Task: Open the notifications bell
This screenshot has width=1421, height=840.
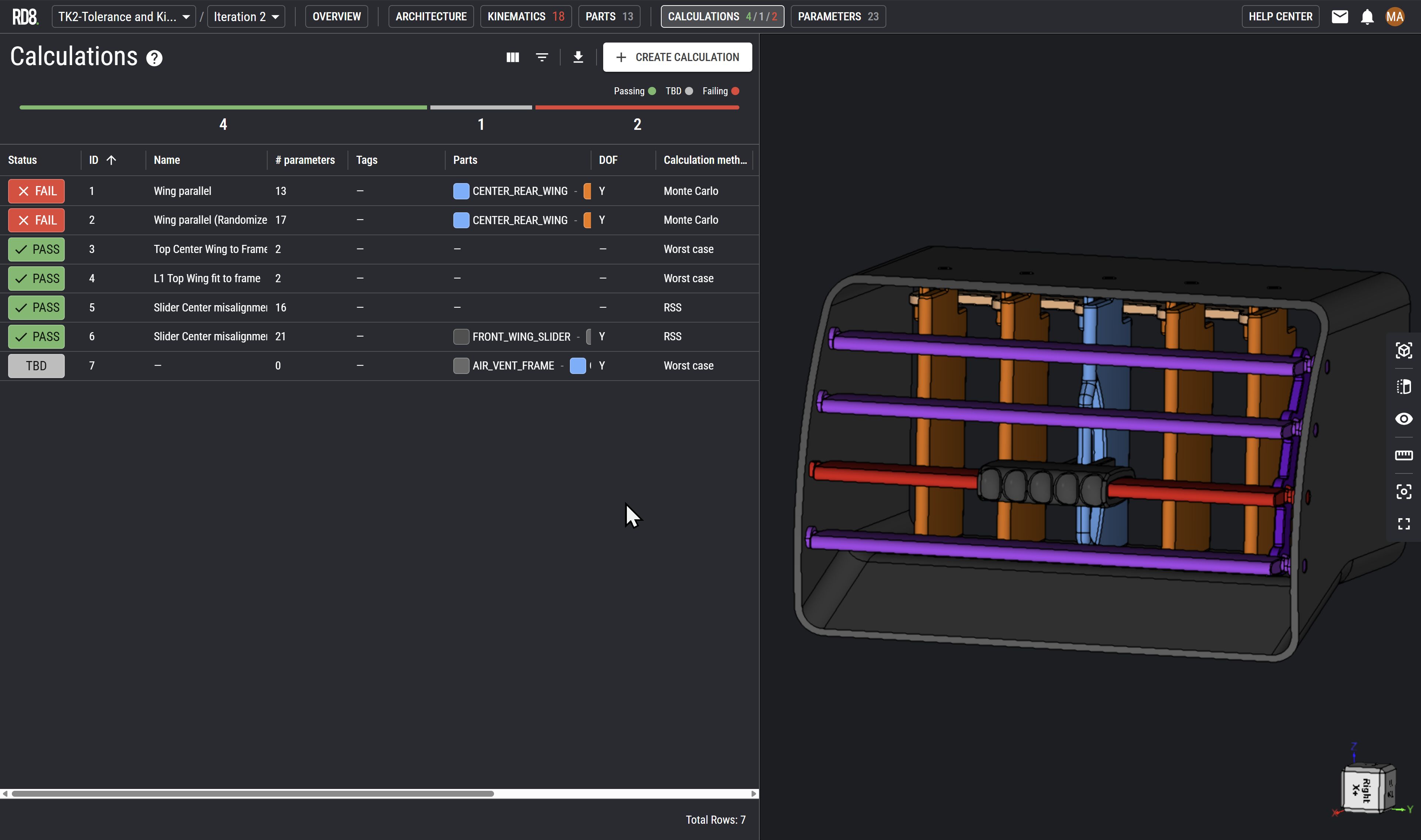Action: (1367, 16)
